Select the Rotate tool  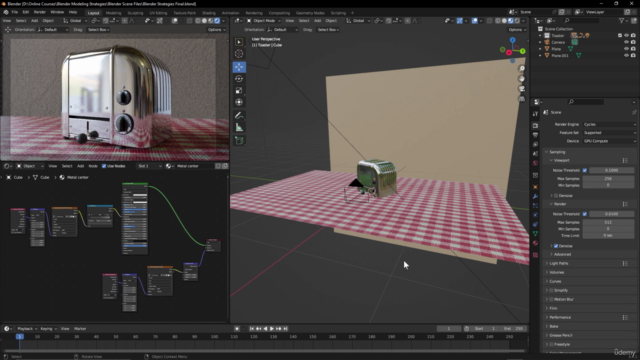[x=239, y=79]
